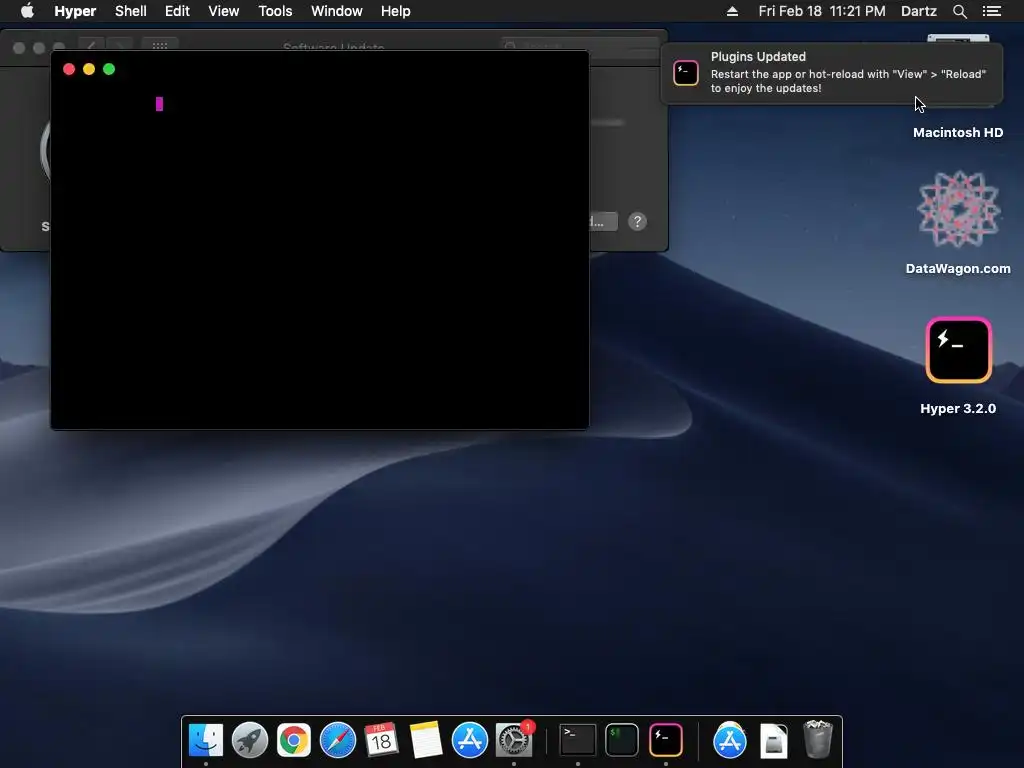The height and width of the screenshot is (768, 1024).
Task: Select the Hyper 3.2.0 desktop icon
Action: pyautogui.click(x=958, y=349)
